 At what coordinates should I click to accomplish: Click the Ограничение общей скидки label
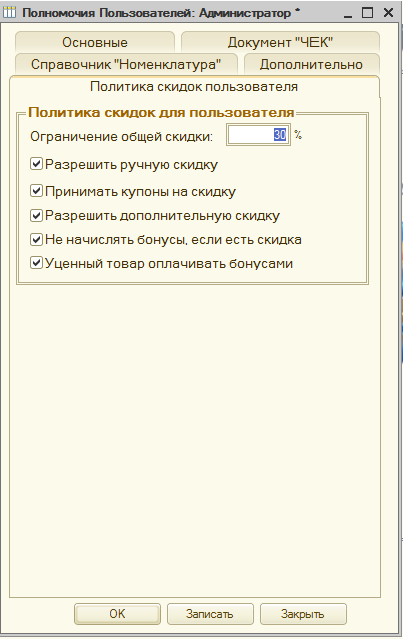coord(121,136)
